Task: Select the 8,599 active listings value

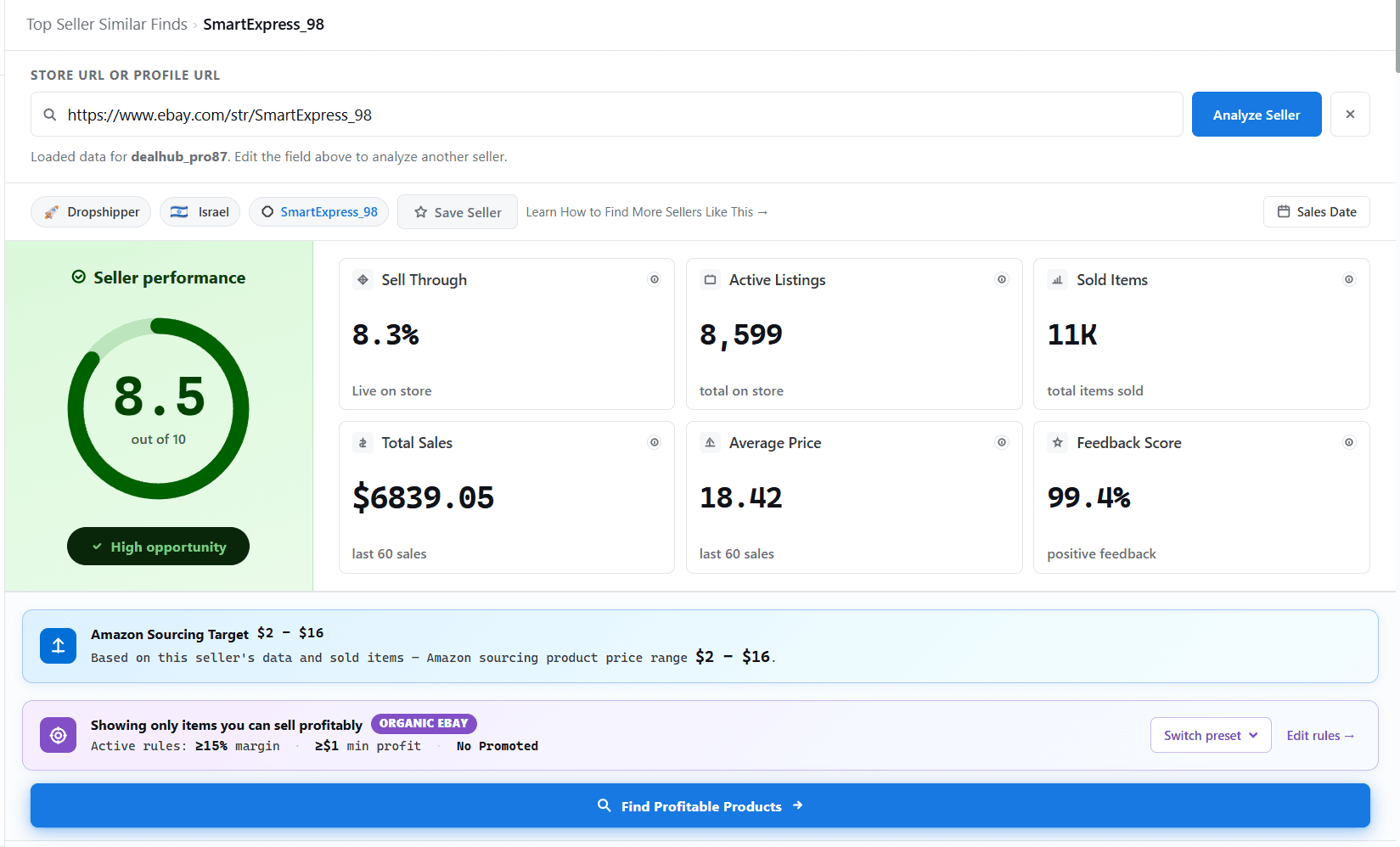Action: [741, 334]
